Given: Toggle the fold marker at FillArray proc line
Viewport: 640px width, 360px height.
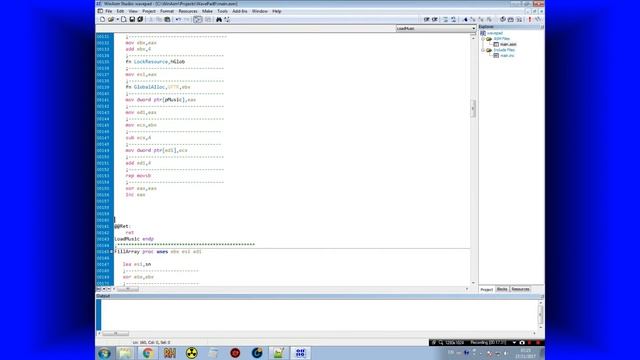Looking at the screenshot, I should pos(111,252).
